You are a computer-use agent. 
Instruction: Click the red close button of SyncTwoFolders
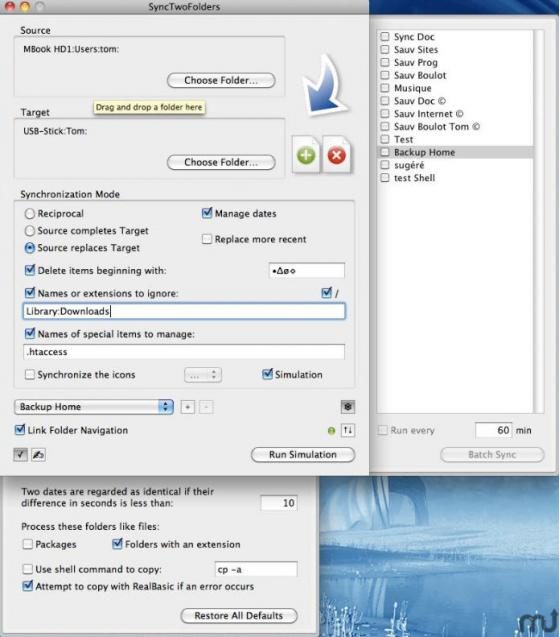click(10, 6)
